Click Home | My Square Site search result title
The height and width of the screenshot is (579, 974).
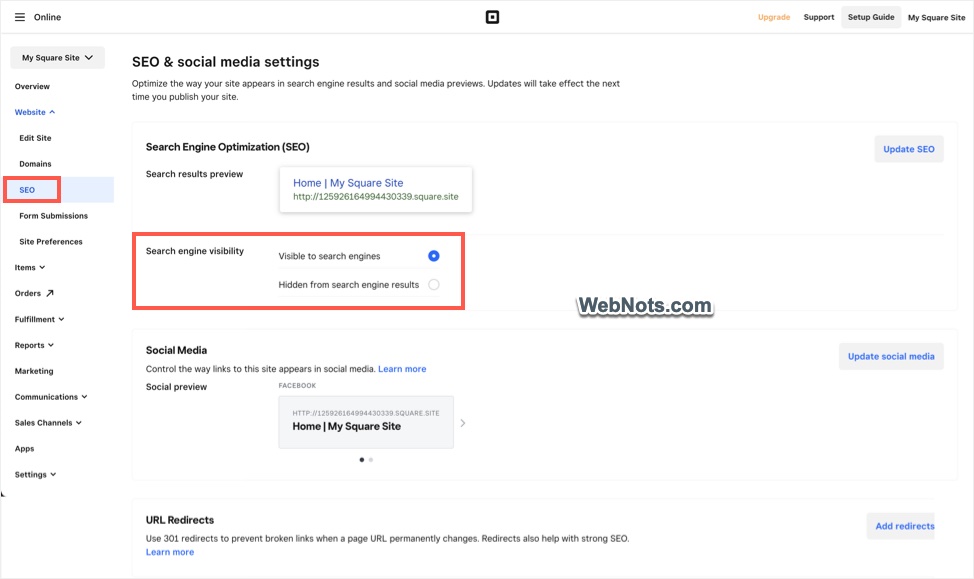click(x=348, y=183)
